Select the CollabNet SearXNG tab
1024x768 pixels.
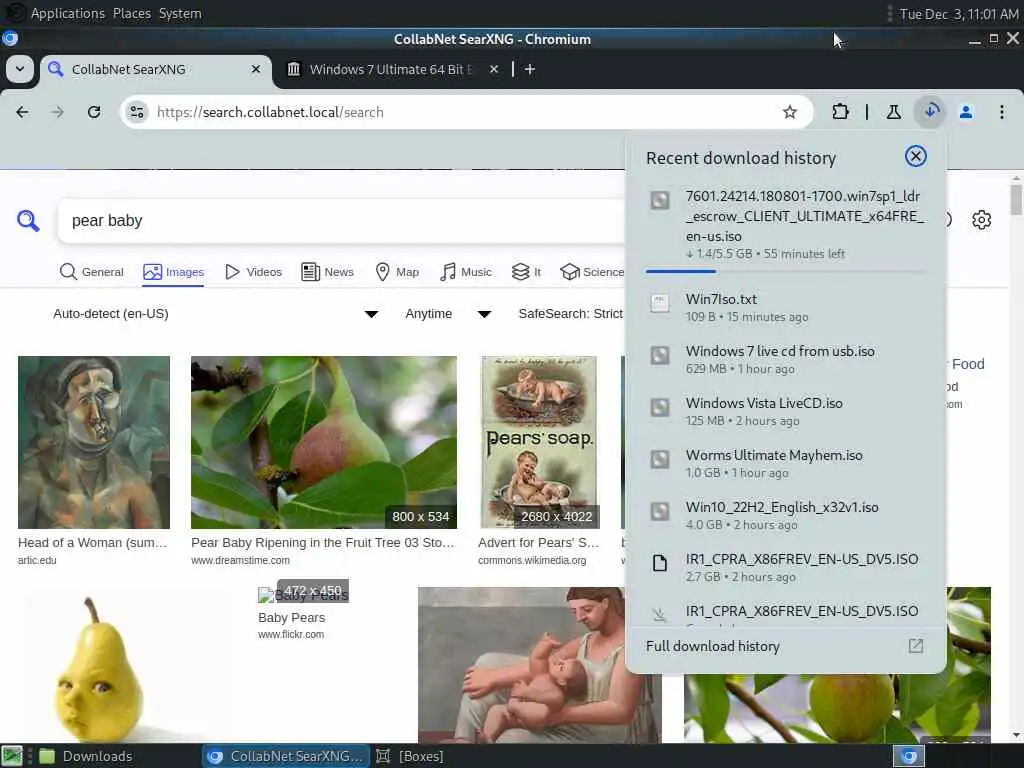(157, 69)
